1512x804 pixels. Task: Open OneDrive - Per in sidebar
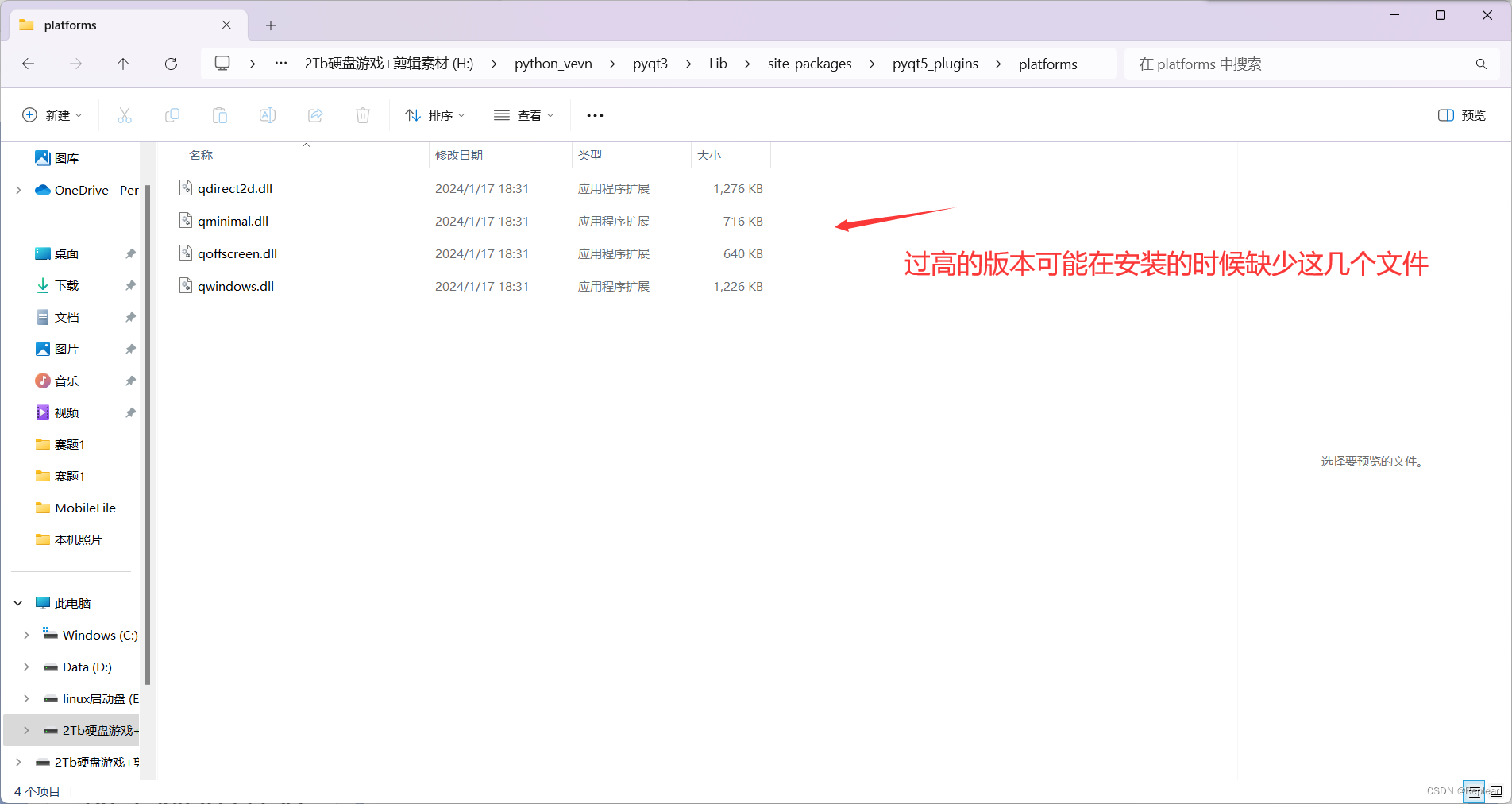87,190
